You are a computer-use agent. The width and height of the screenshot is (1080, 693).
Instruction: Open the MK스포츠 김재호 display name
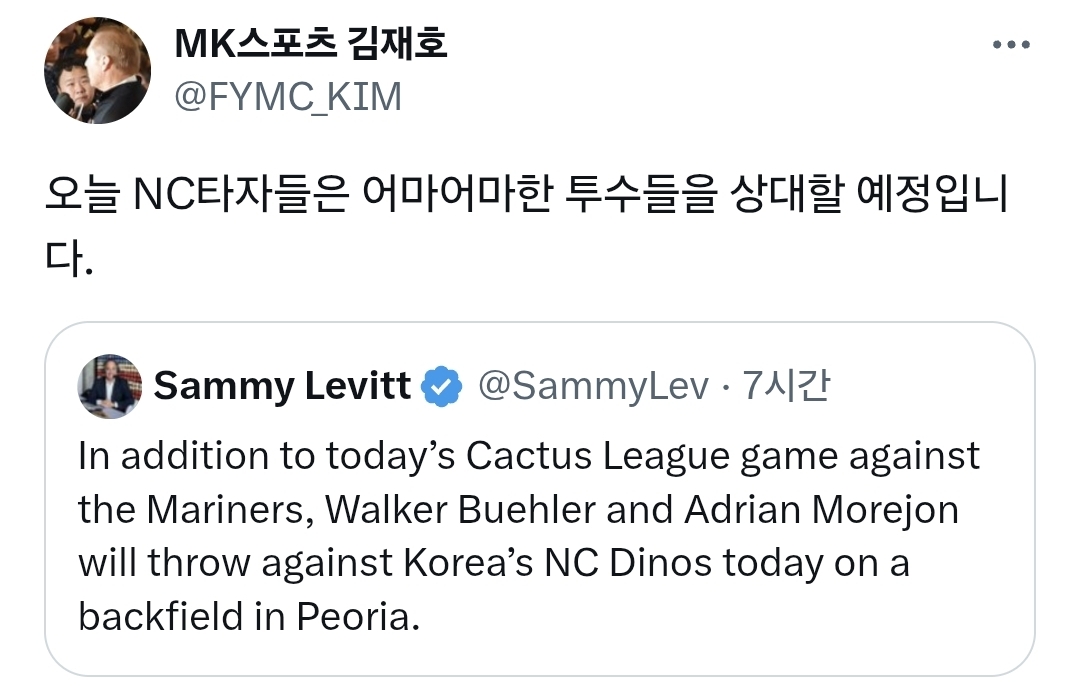[x=310, y=44]
